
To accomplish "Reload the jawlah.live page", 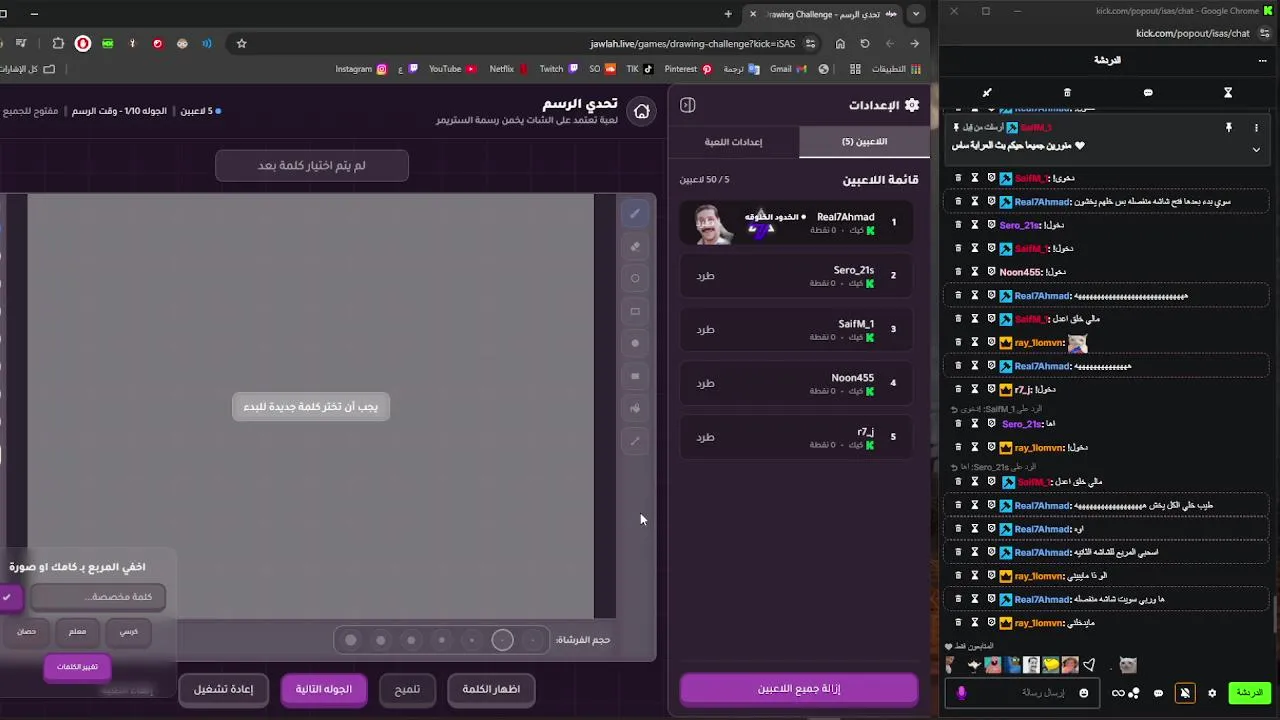I will click(x=864, y=43).
